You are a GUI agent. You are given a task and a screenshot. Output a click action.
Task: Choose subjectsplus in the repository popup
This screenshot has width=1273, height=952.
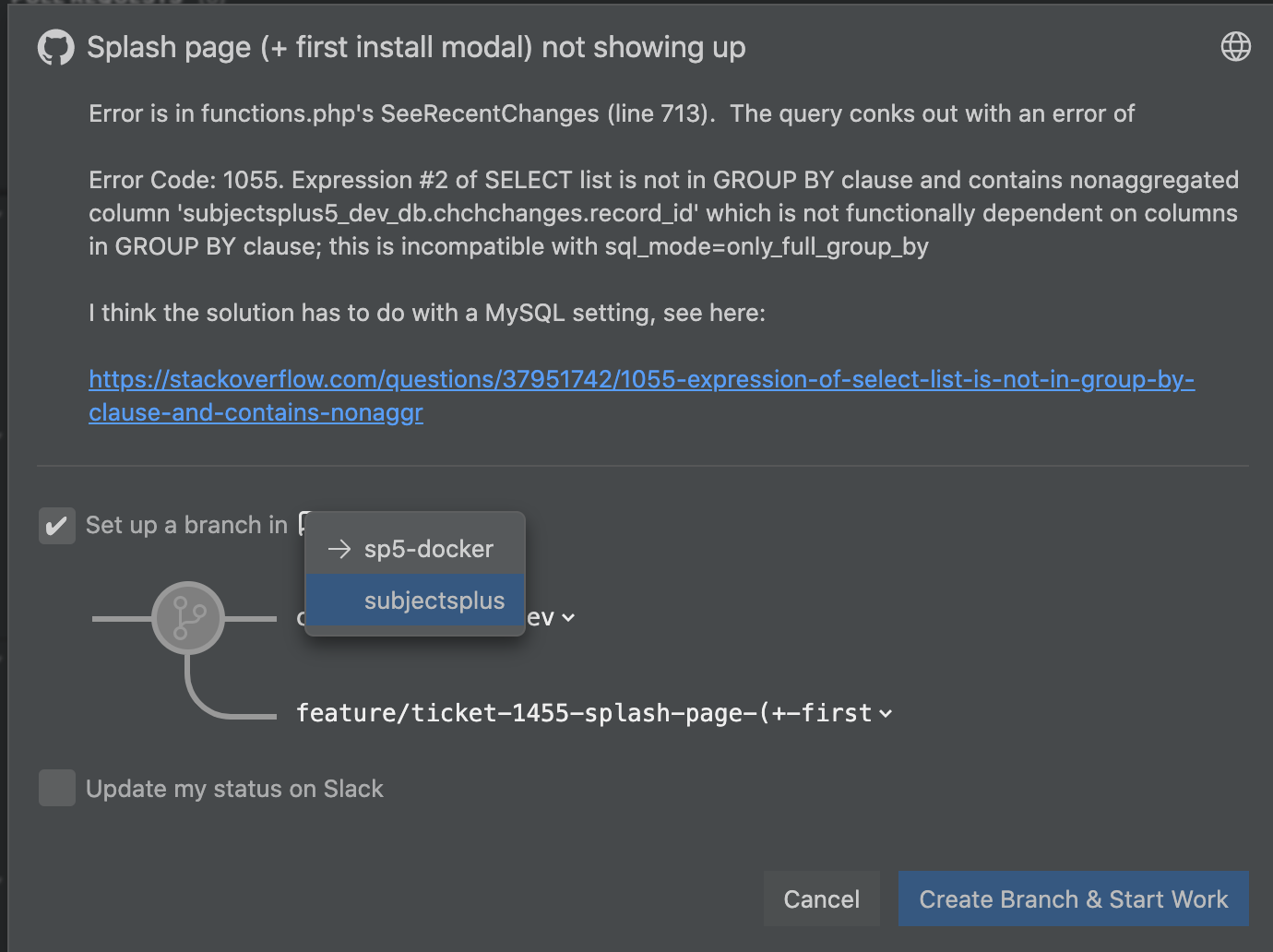(x=415, y=600)
